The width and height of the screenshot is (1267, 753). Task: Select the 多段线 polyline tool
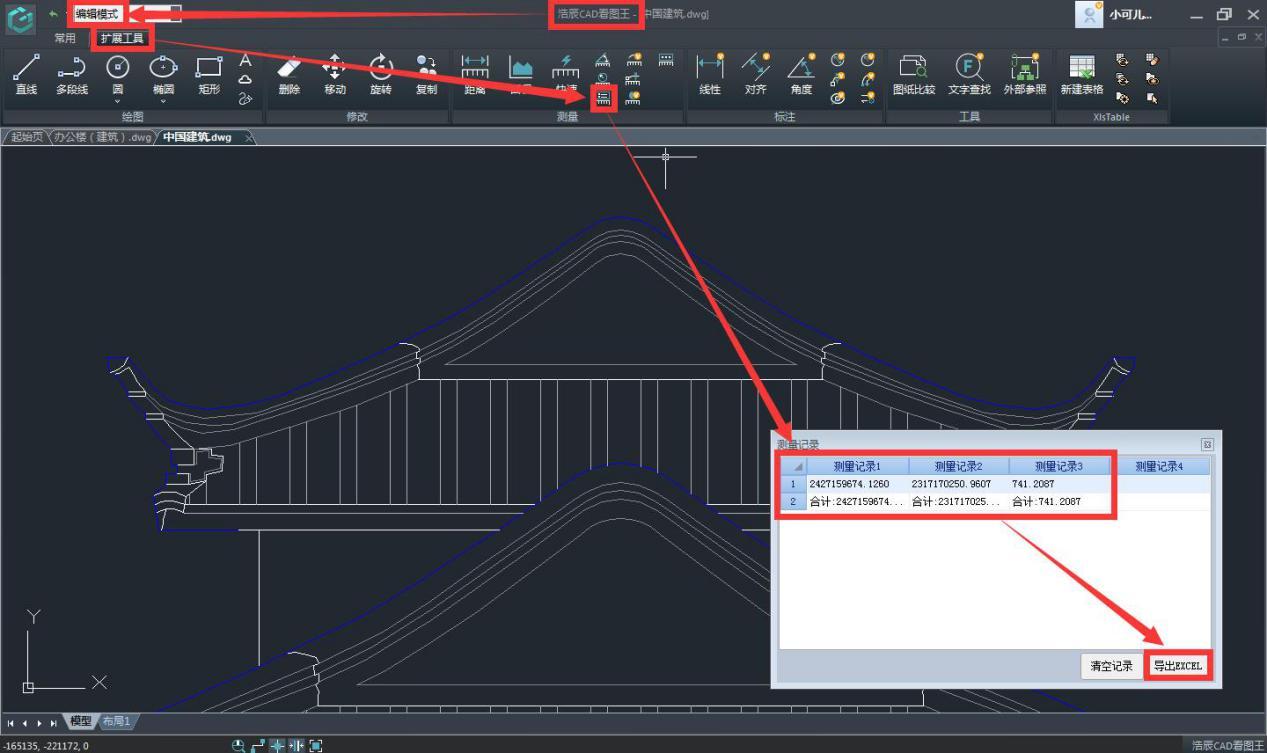(72, 75)
